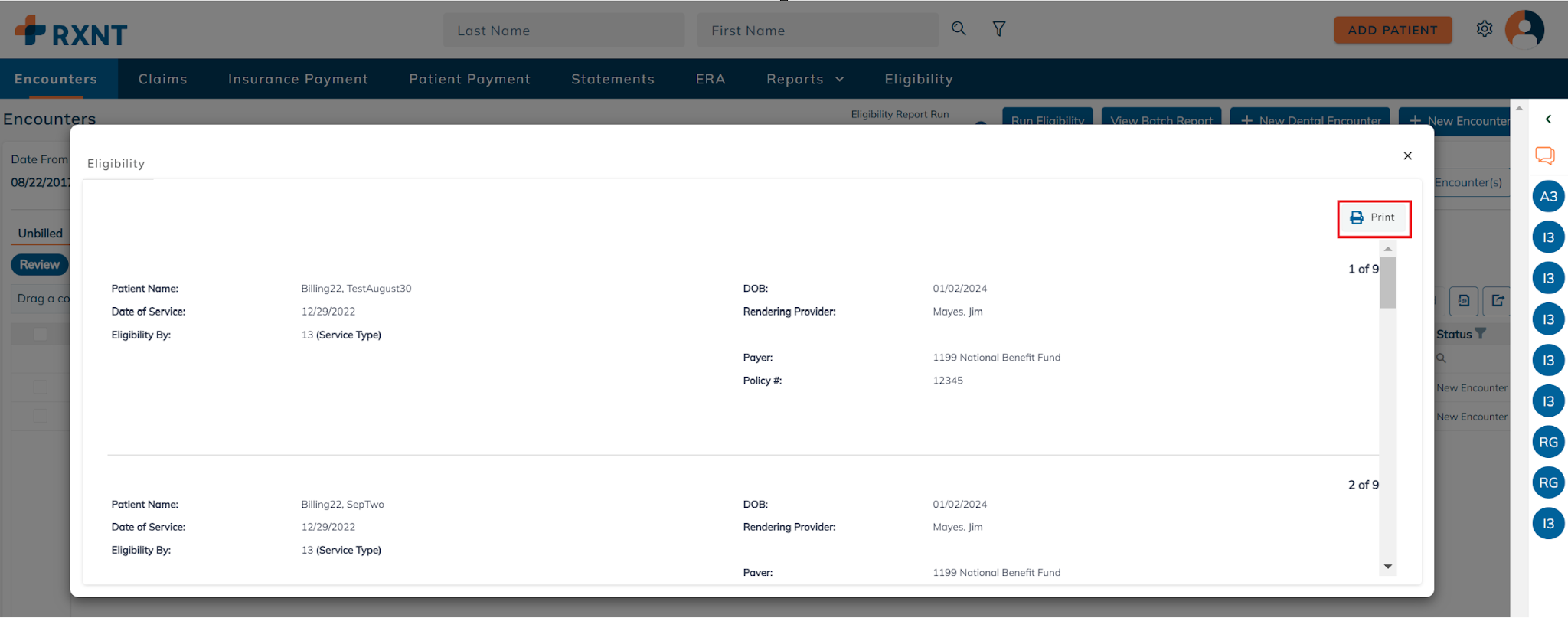Click the Status column filter icon
The height and width of the screenshot is (618, 1568).
(x=1481, y=334)
